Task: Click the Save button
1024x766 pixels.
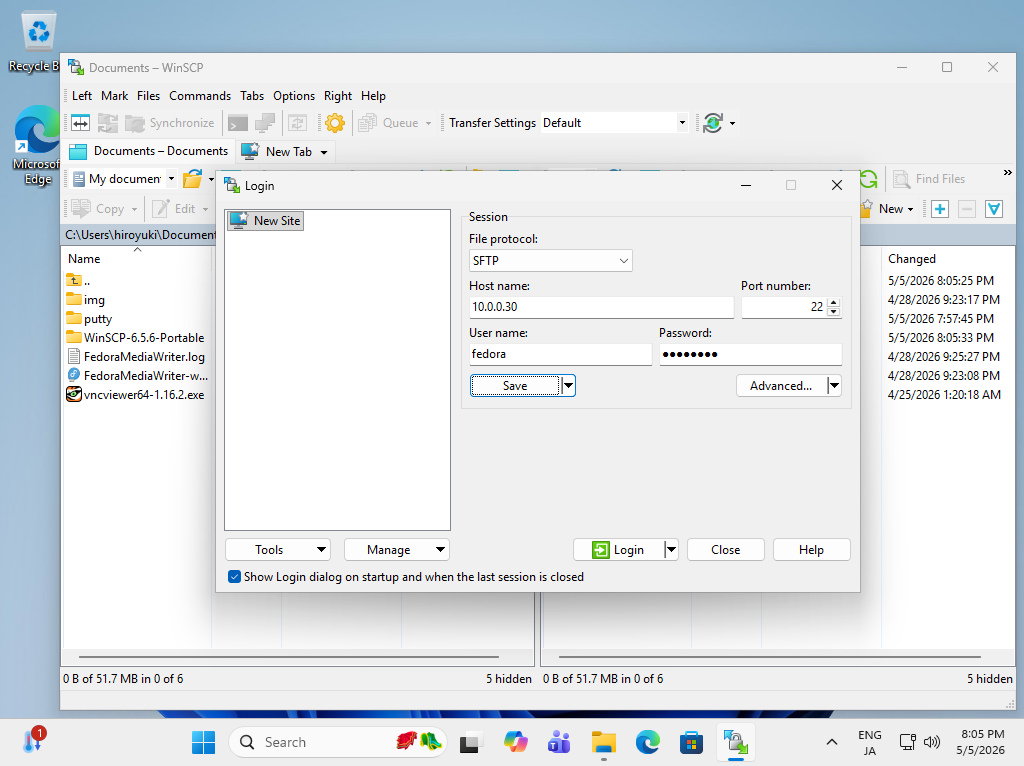Action: [x=515, y=386]
